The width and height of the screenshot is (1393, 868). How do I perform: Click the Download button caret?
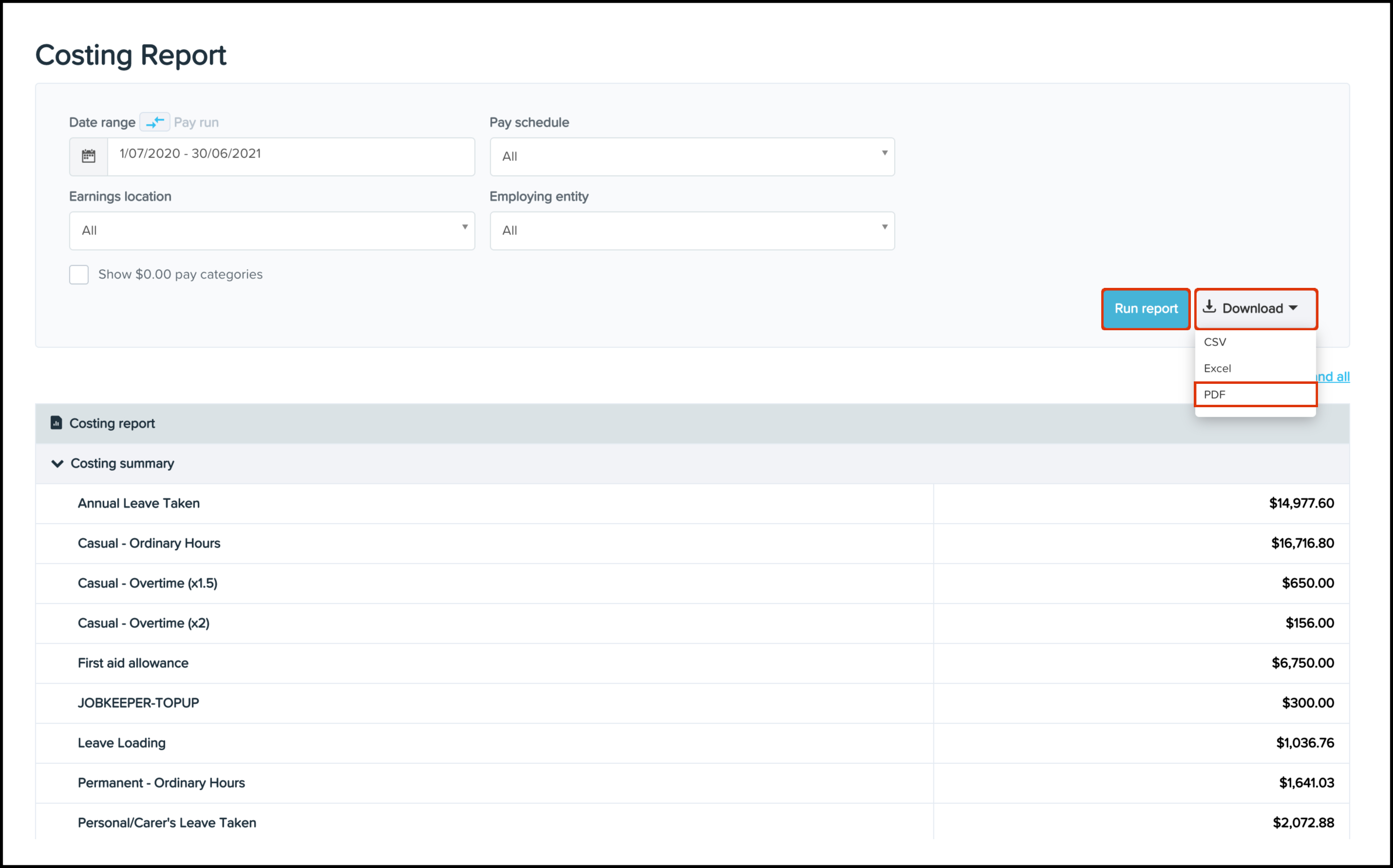(1293, 308)
